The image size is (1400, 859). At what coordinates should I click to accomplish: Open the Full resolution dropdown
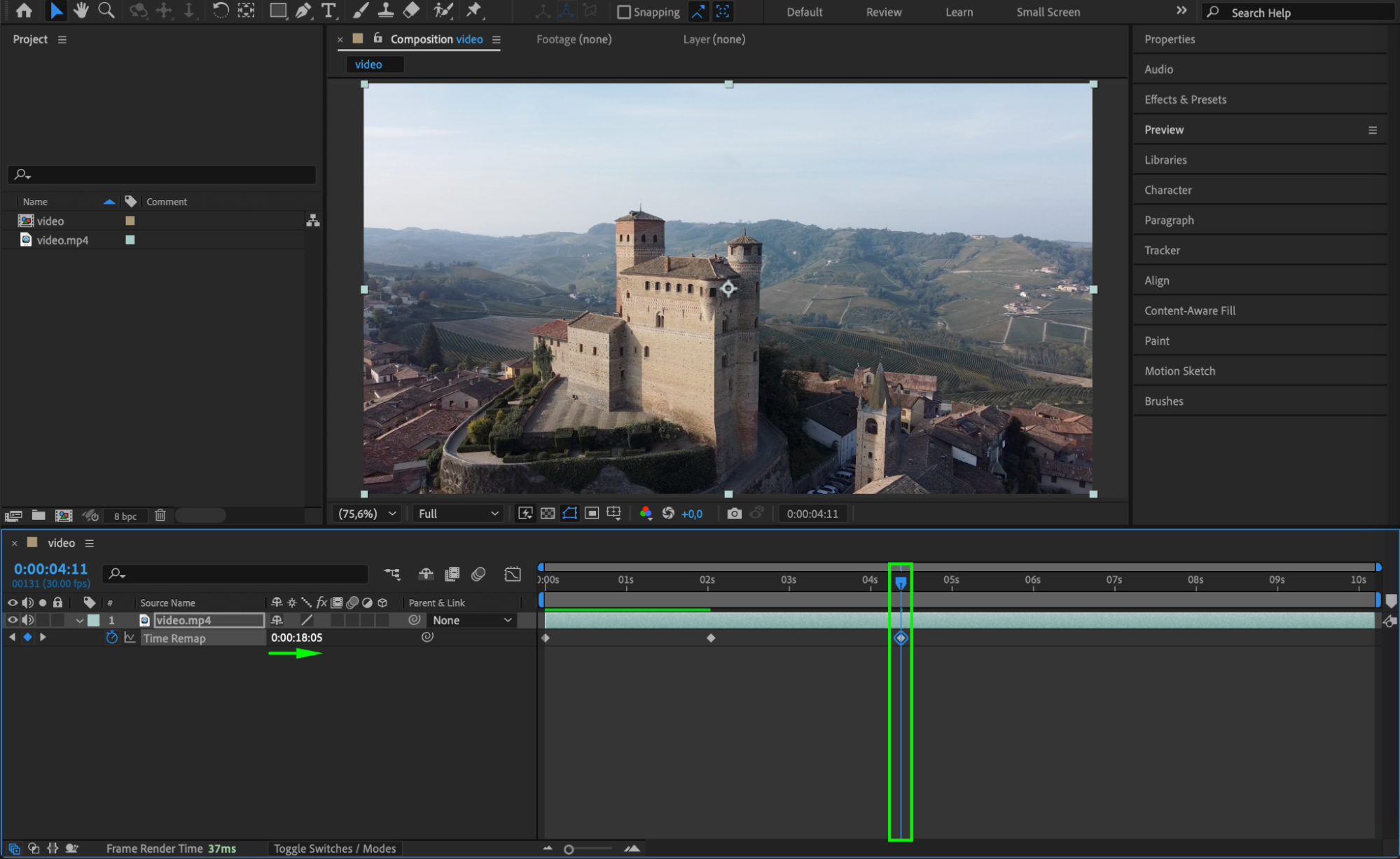[x=458, y=514]
